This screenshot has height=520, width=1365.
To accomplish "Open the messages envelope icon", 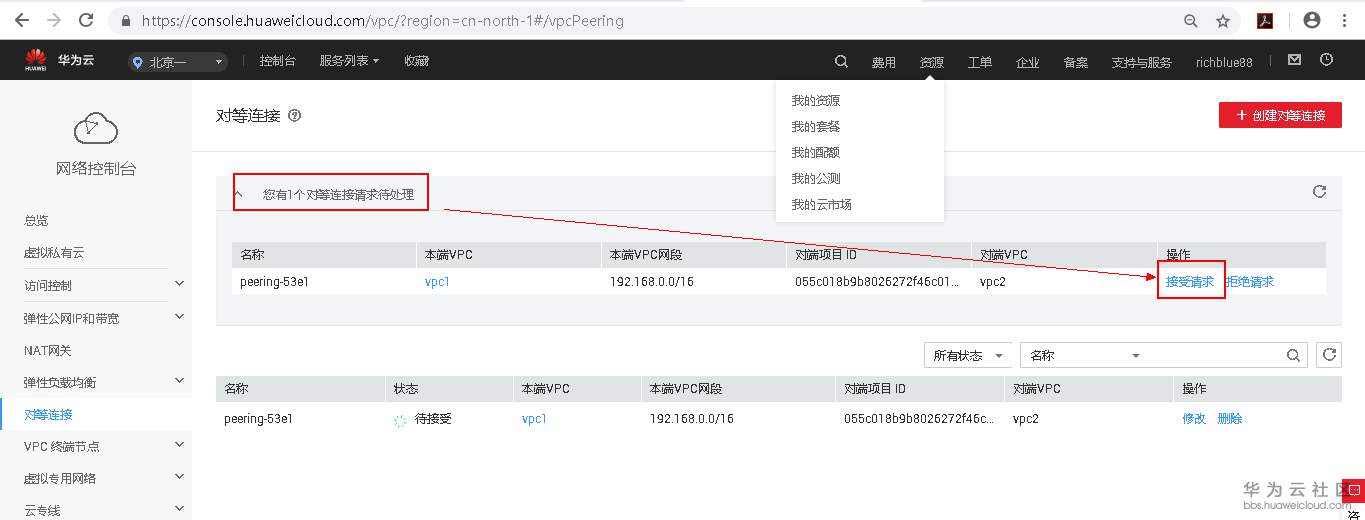I will pos(1294,60).
